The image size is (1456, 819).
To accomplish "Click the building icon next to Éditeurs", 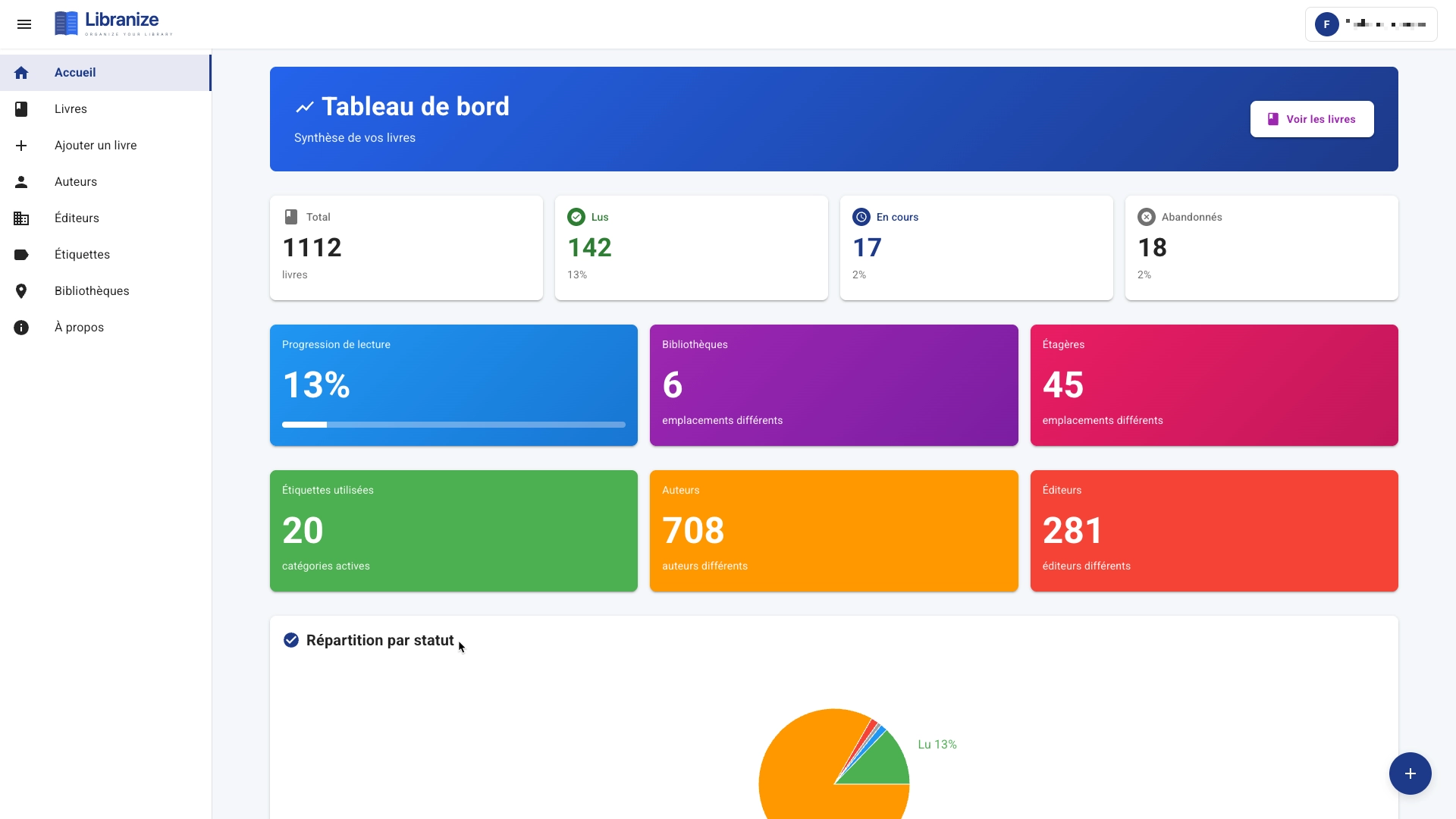I will (22, 218).
